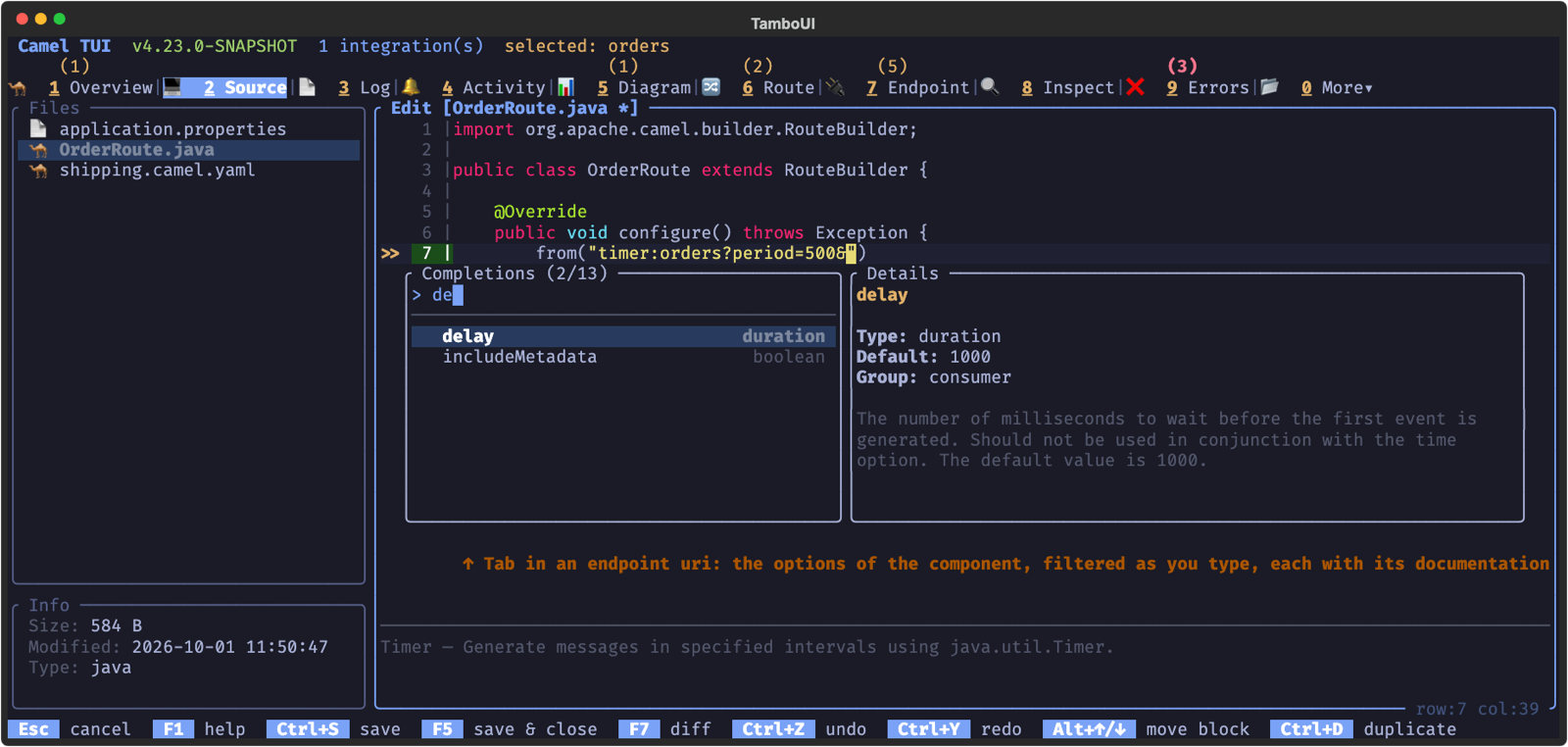Click the camel icon next to shipping.camel.yaml

[38, 171]
